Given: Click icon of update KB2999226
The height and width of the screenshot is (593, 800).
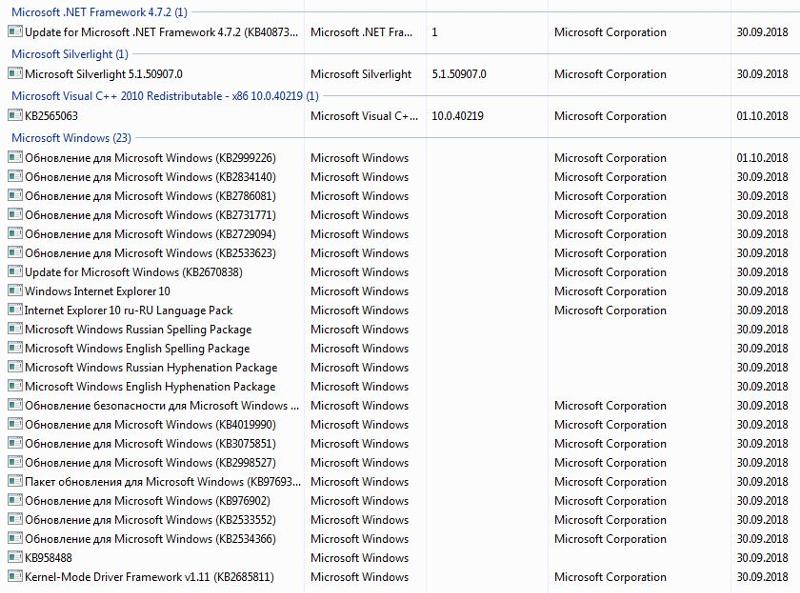Looking at the screenshot, I should pyautogui.click(x=15, y=157).
